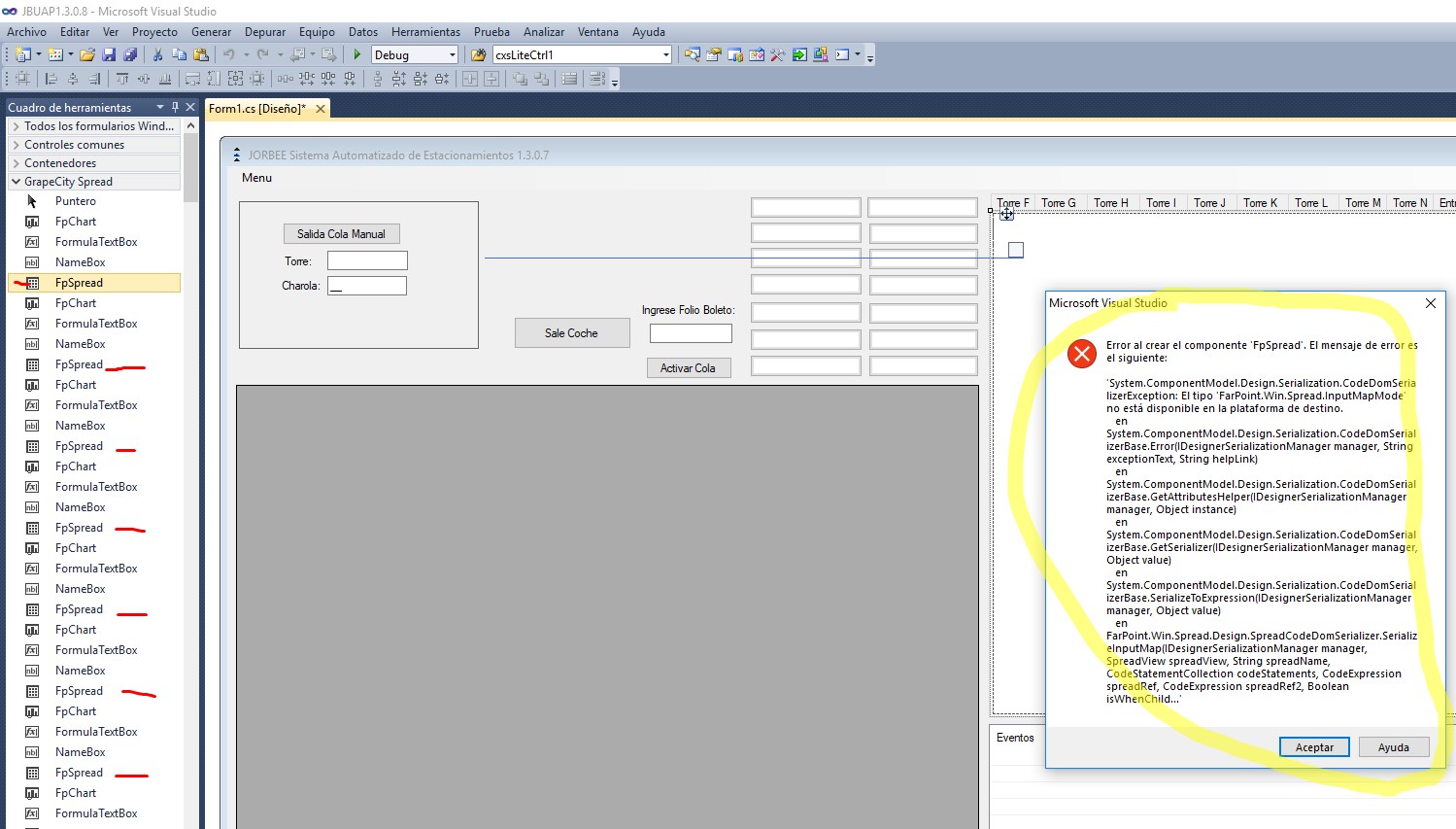Start debugging with the green play icon

(357, 54)
